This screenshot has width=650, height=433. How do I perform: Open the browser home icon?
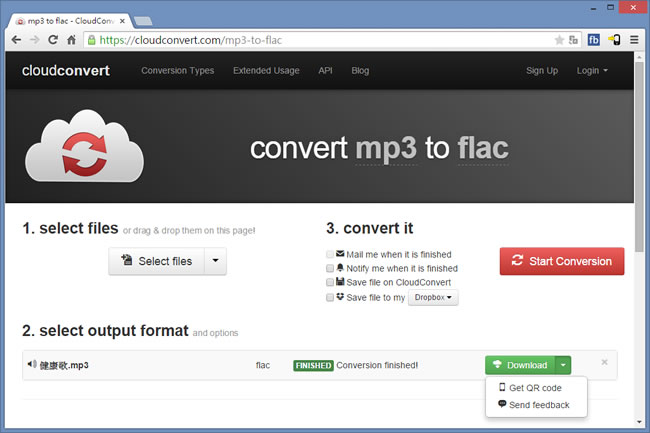coord(71,40)
